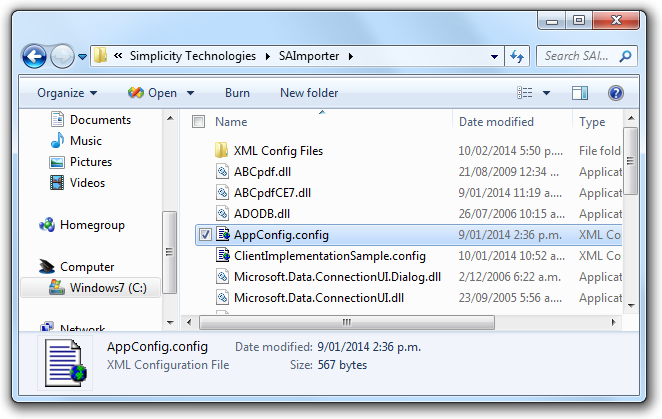Click the Microsoft.Data.ConnectionUI.dll file icon
Viewport: 662px width, 419px height.
[x=222, y=298]
